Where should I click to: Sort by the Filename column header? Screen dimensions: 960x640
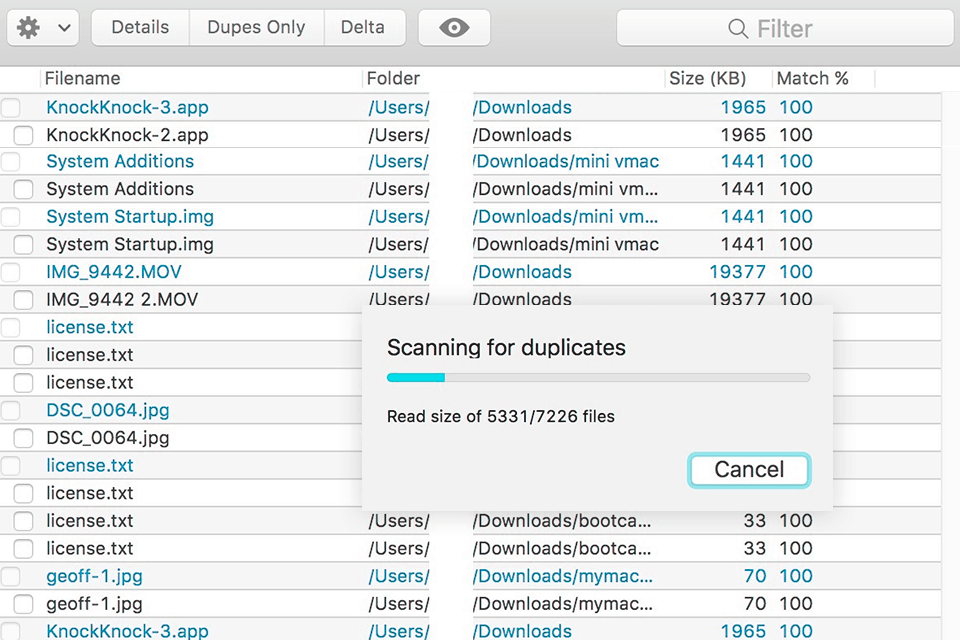[x=81, y=78]
